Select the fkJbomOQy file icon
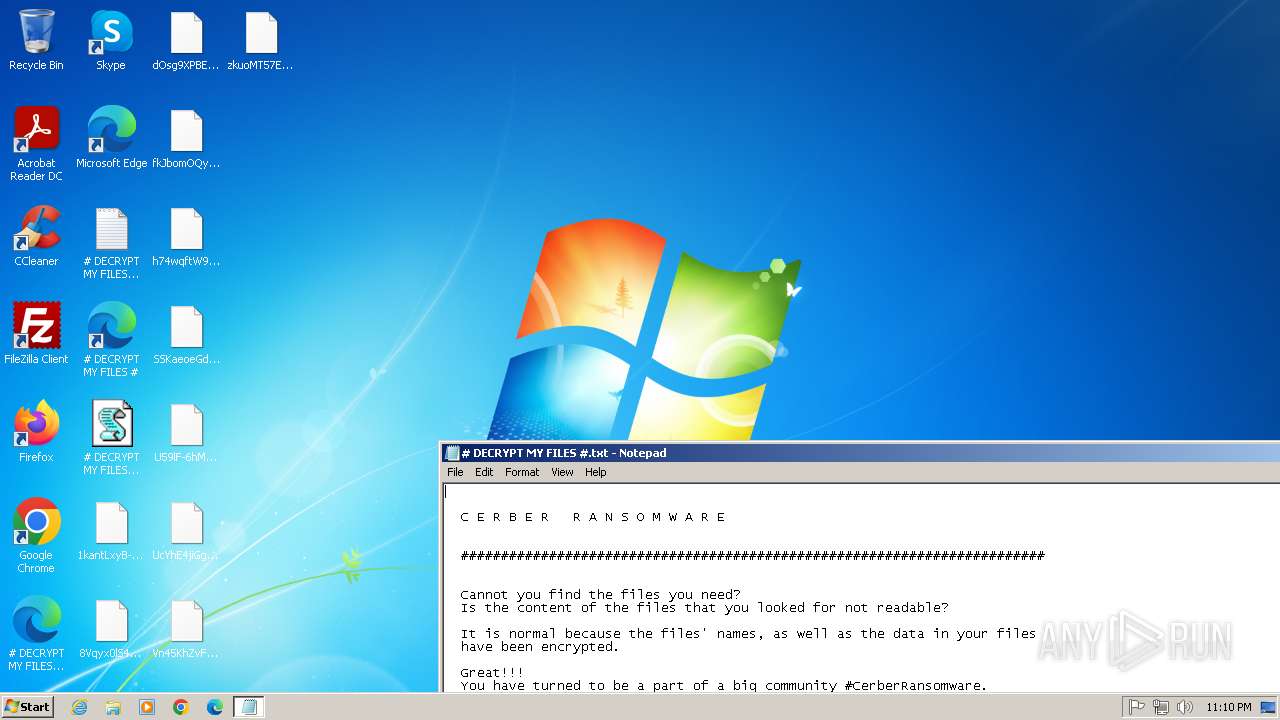 (186, 138)
